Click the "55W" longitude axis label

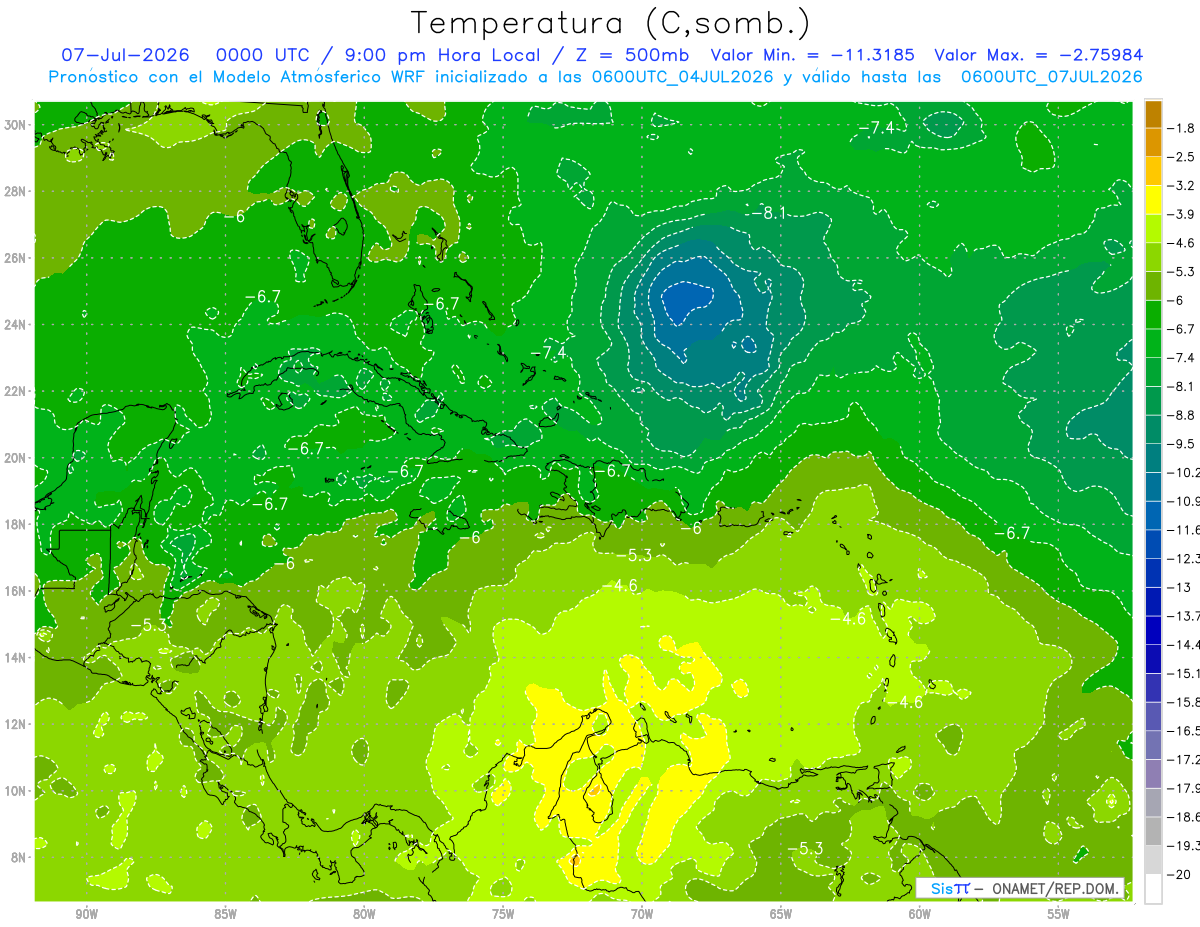tap(1059, 914)
